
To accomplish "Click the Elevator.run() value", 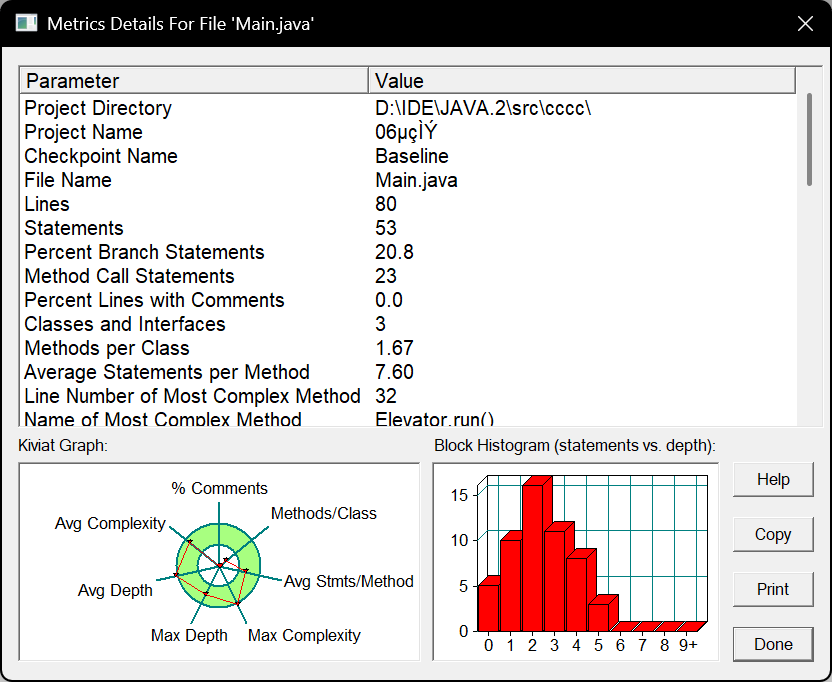I will pyautogui.click(x=435, y=418).
